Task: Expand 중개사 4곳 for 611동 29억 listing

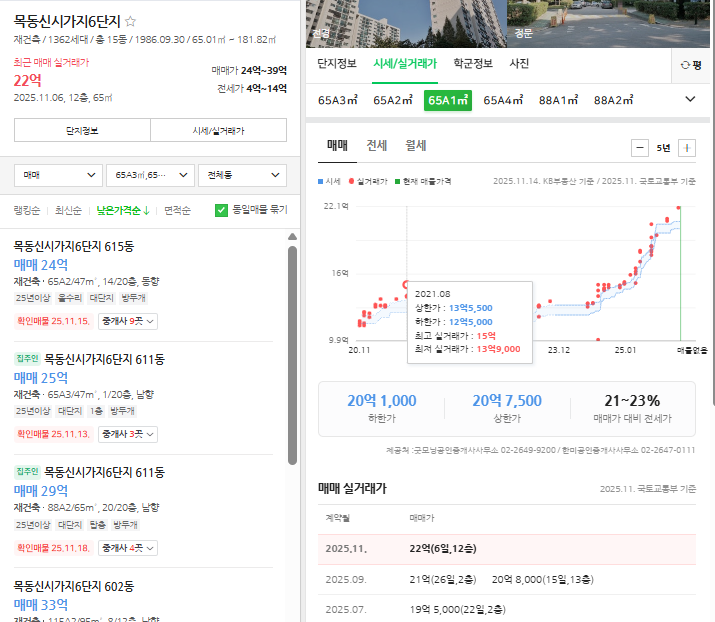Action: coord(128,548)
